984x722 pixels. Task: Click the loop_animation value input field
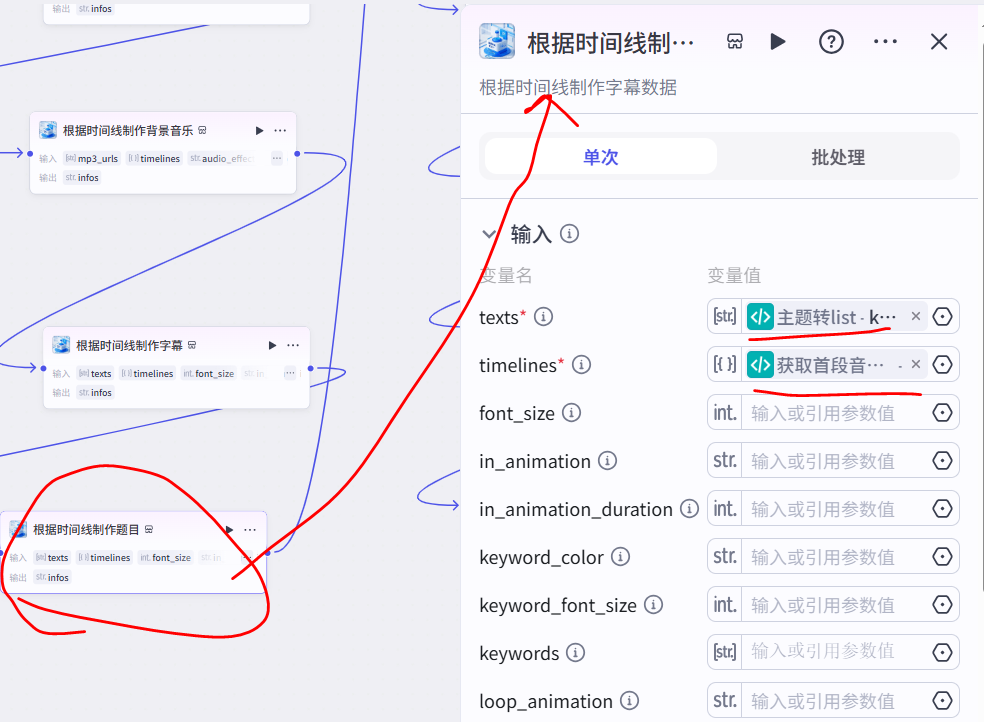pos(835,701)
